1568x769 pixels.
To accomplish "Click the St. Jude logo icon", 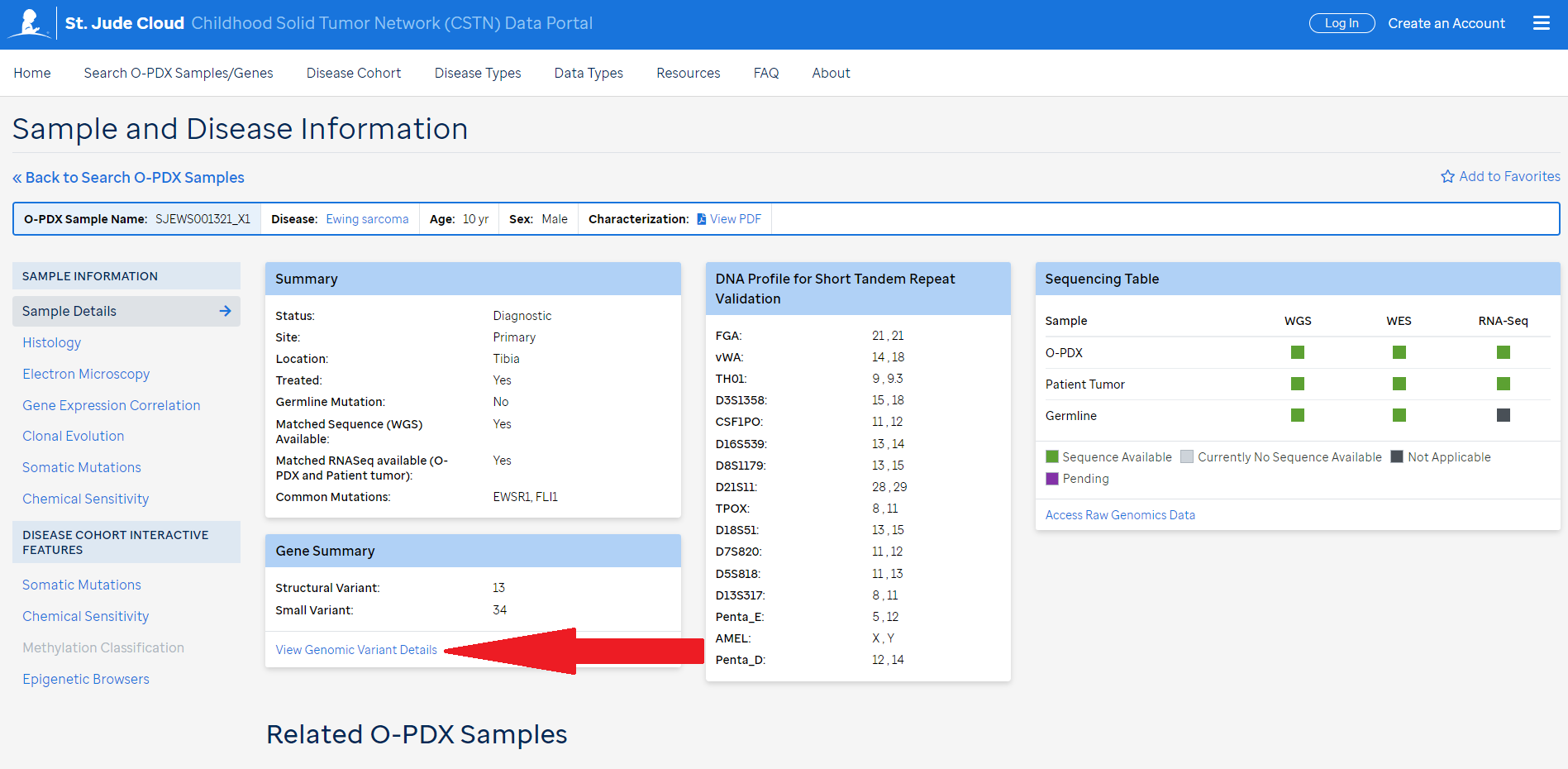I will 30,23.
